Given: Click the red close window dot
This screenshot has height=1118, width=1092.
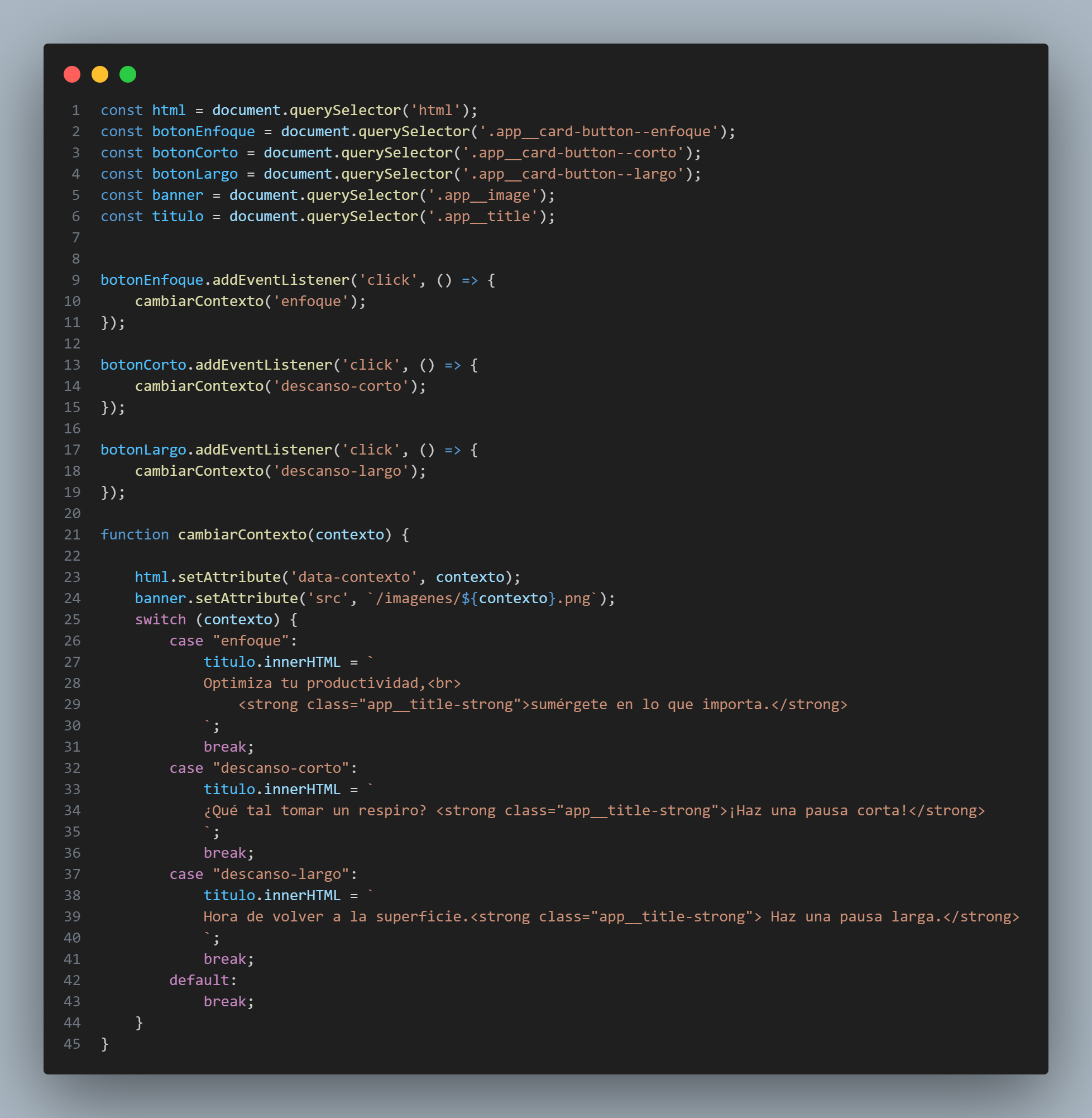Looking at the screenshot, I should click(x=71, y=75).
